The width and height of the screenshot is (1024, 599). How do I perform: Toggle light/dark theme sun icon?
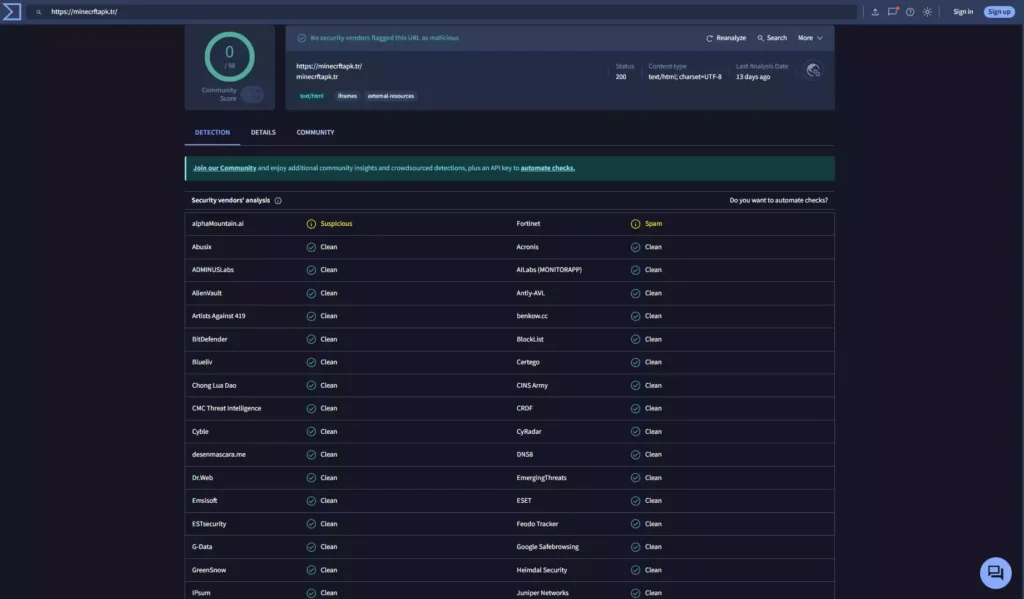tap(927, 12)
